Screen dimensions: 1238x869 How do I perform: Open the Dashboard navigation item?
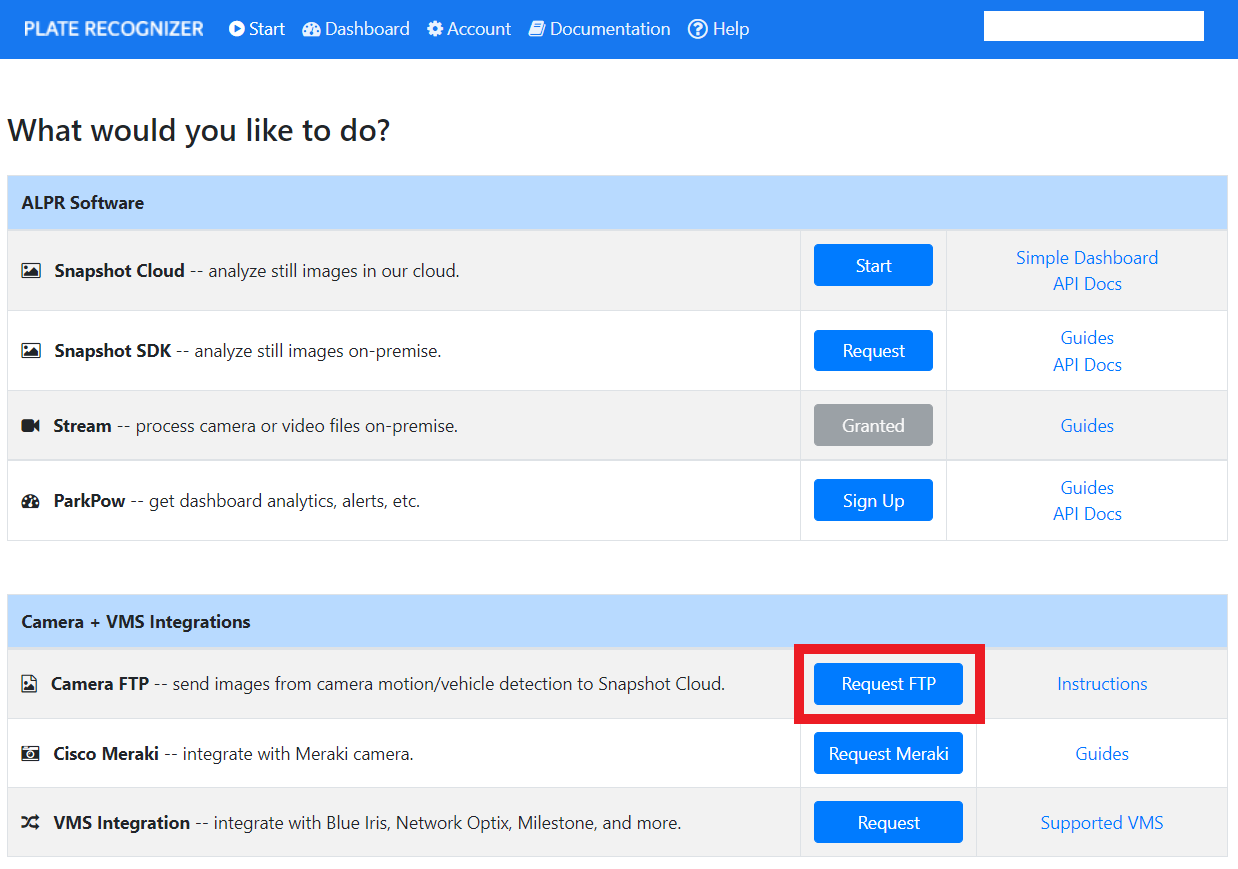tap(356, 29)
